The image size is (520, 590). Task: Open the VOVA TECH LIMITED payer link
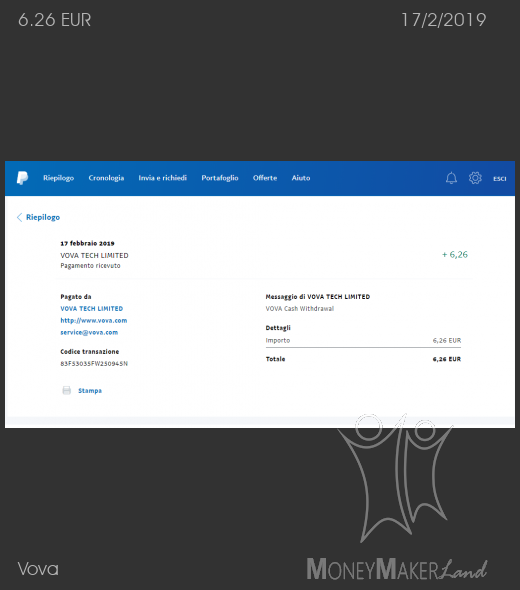pyautogui.click(x=92, y=309)
